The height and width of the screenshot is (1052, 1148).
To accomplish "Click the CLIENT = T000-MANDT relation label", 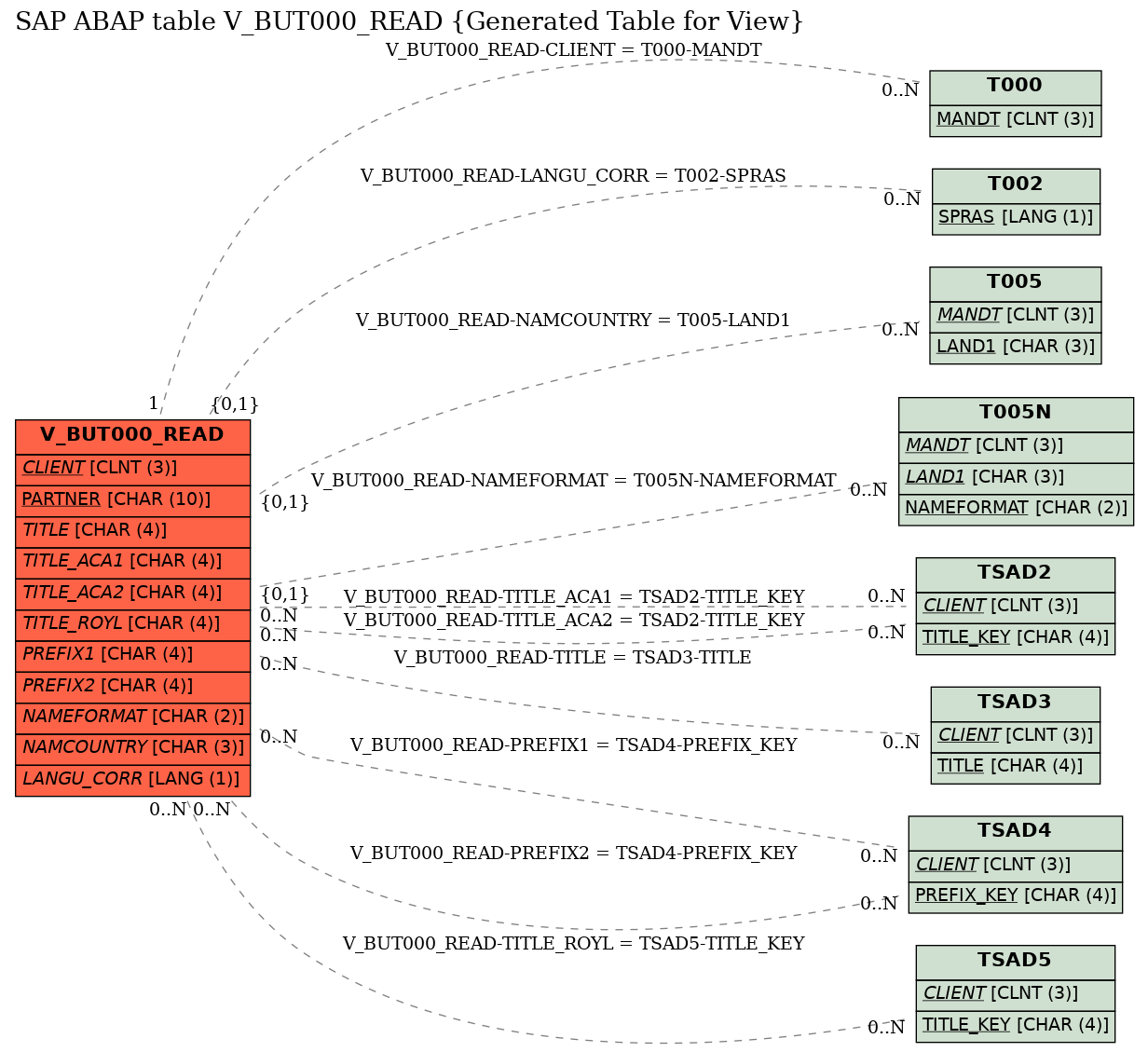I will point(573,50).
